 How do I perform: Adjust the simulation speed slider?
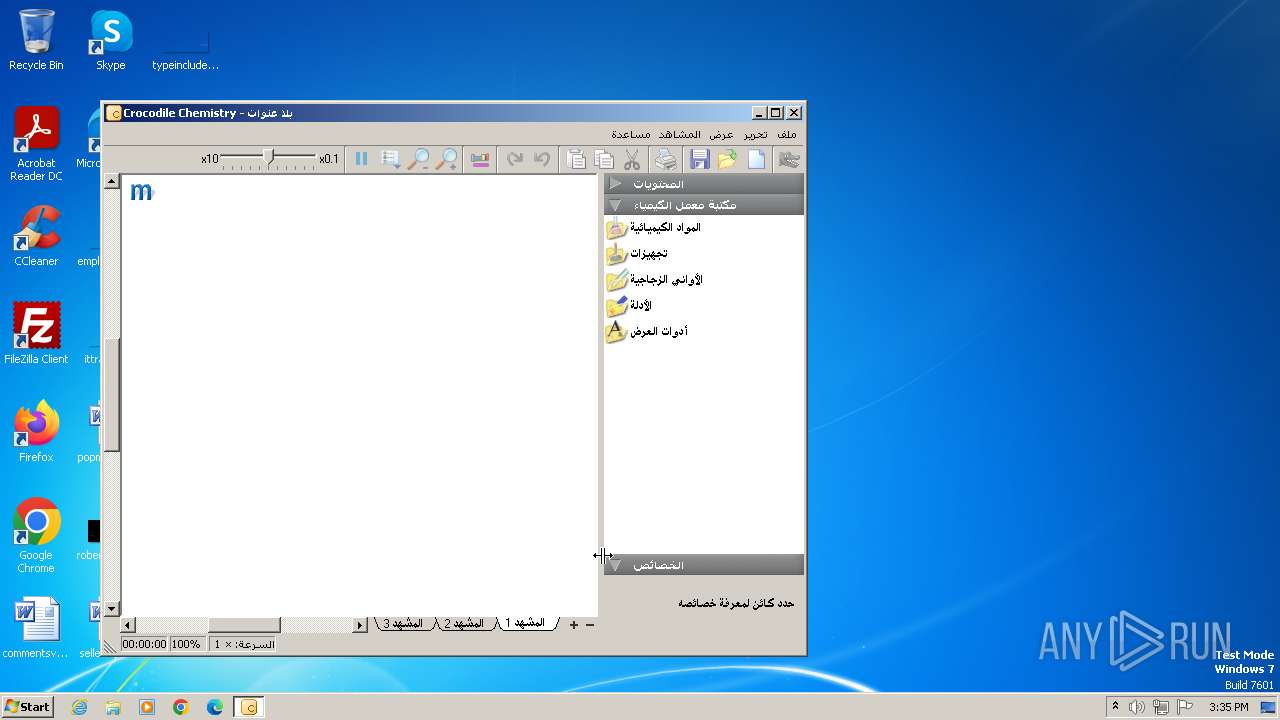click(268, 157)
